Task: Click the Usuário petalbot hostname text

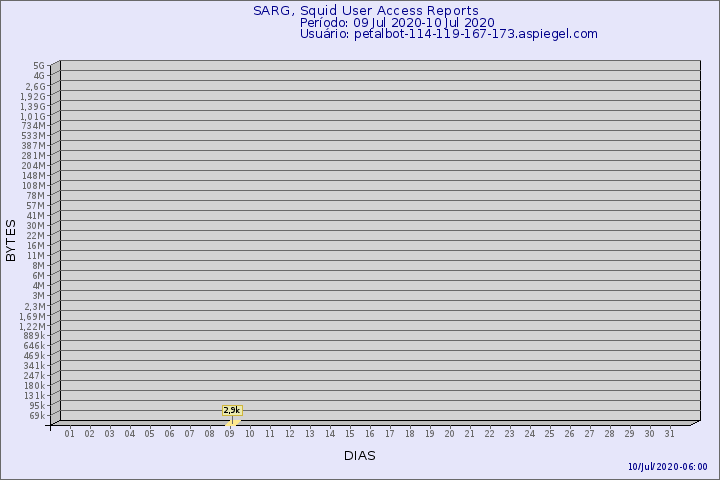Action: click(476, 34)
